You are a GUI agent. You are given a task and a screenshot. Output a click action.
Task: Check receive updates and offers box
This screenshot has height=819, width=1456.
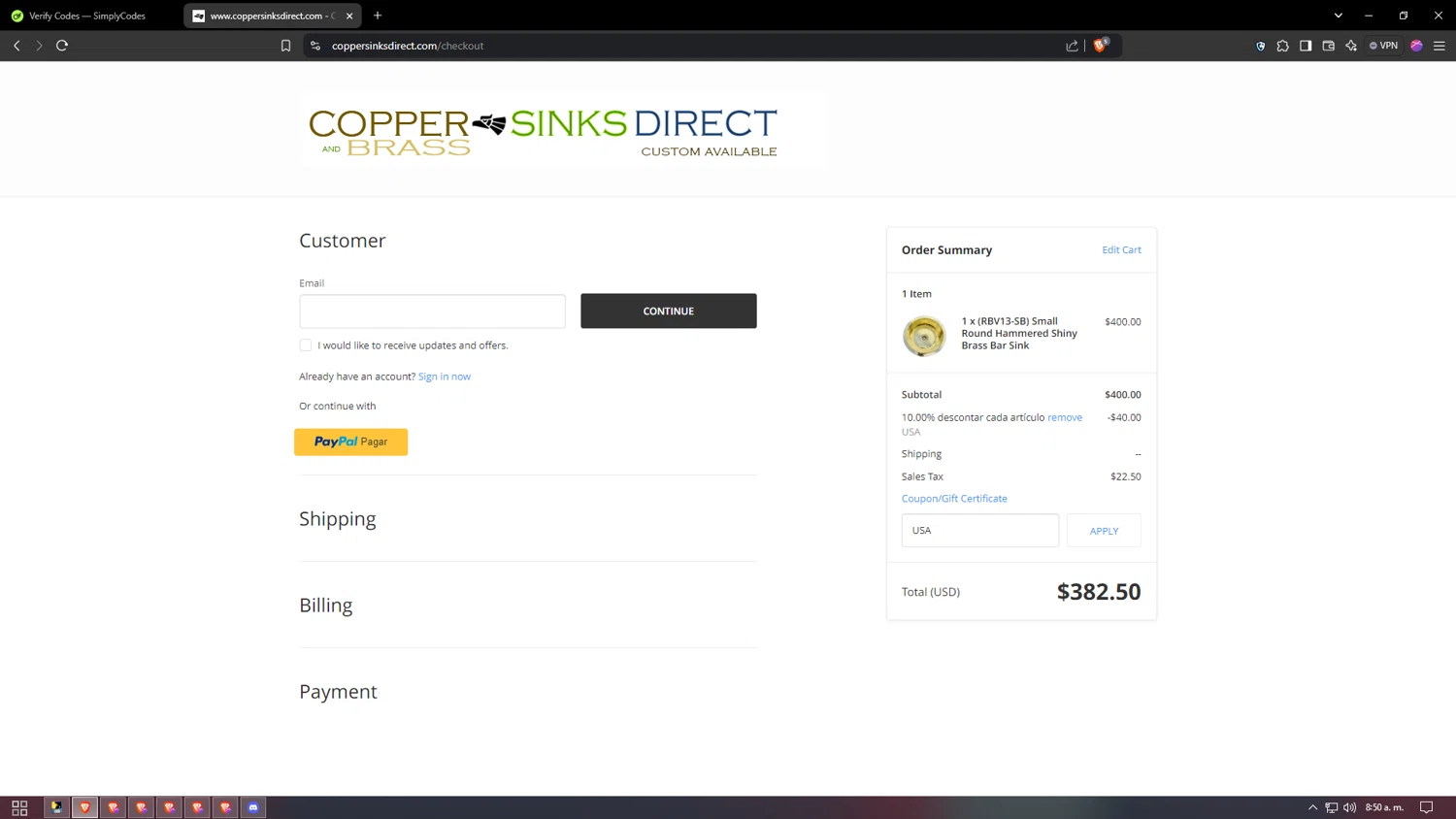[306, 345]
